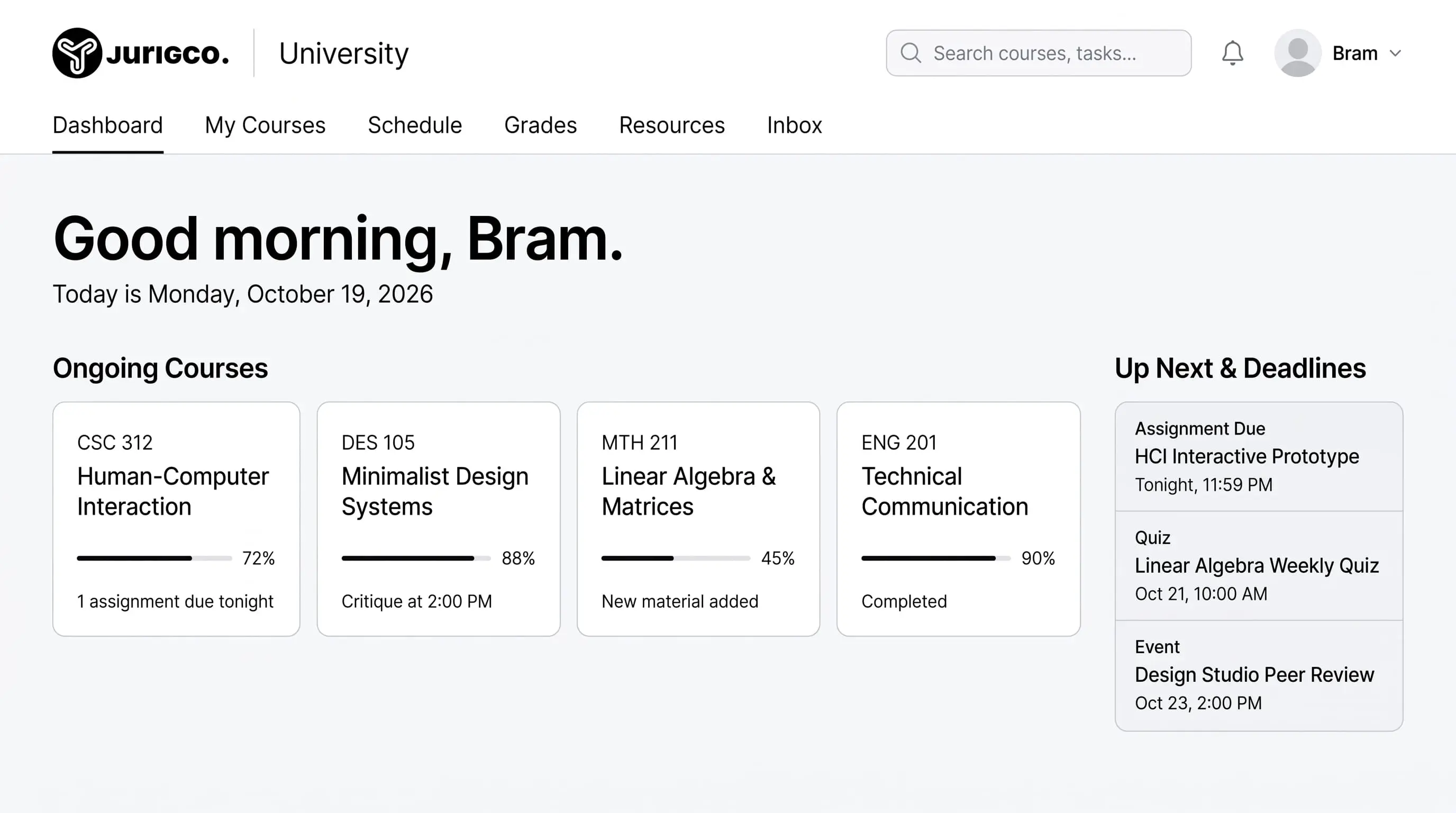Click '1 assignment due tonight' text
Image resolution: width=1456 pixels, height=813 pixels.
175,601
